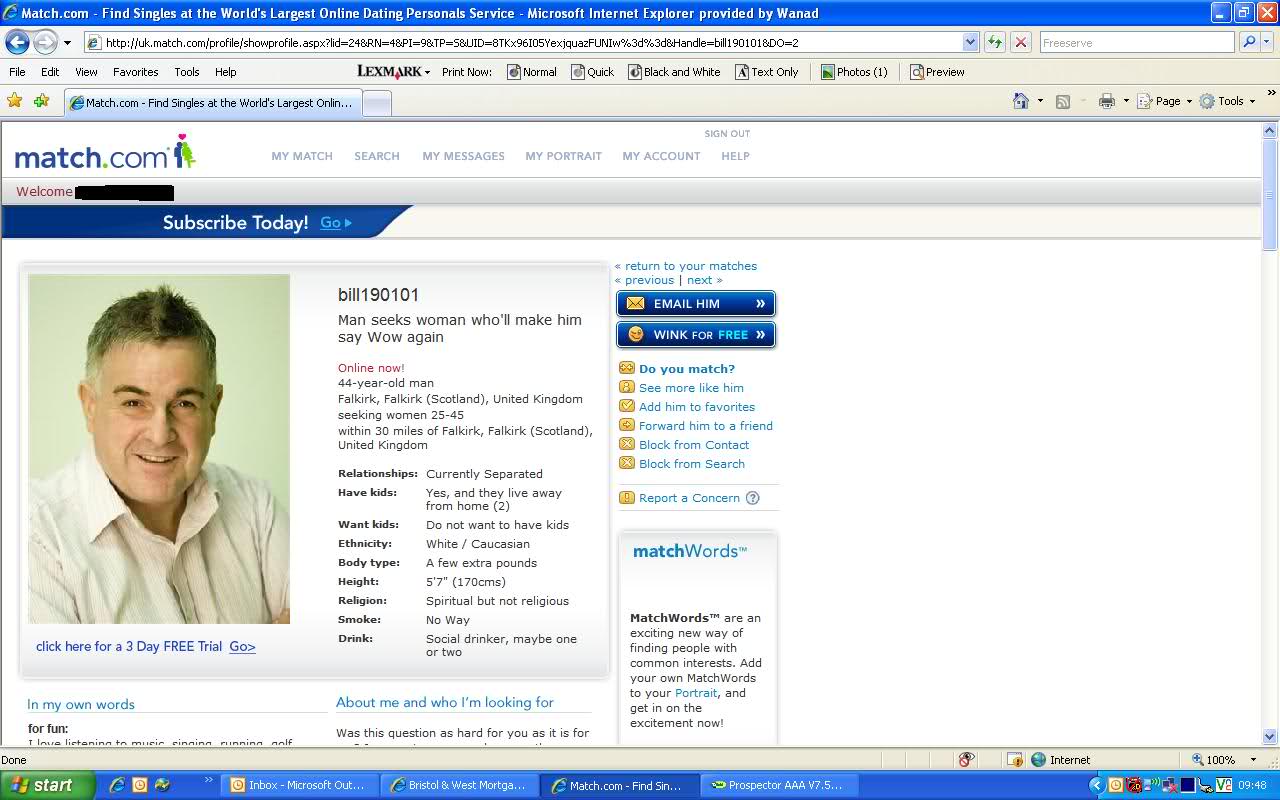Screen dimensions: 1280x800
Task: Select the Match.com browser tab
Action: coord(211,102)
